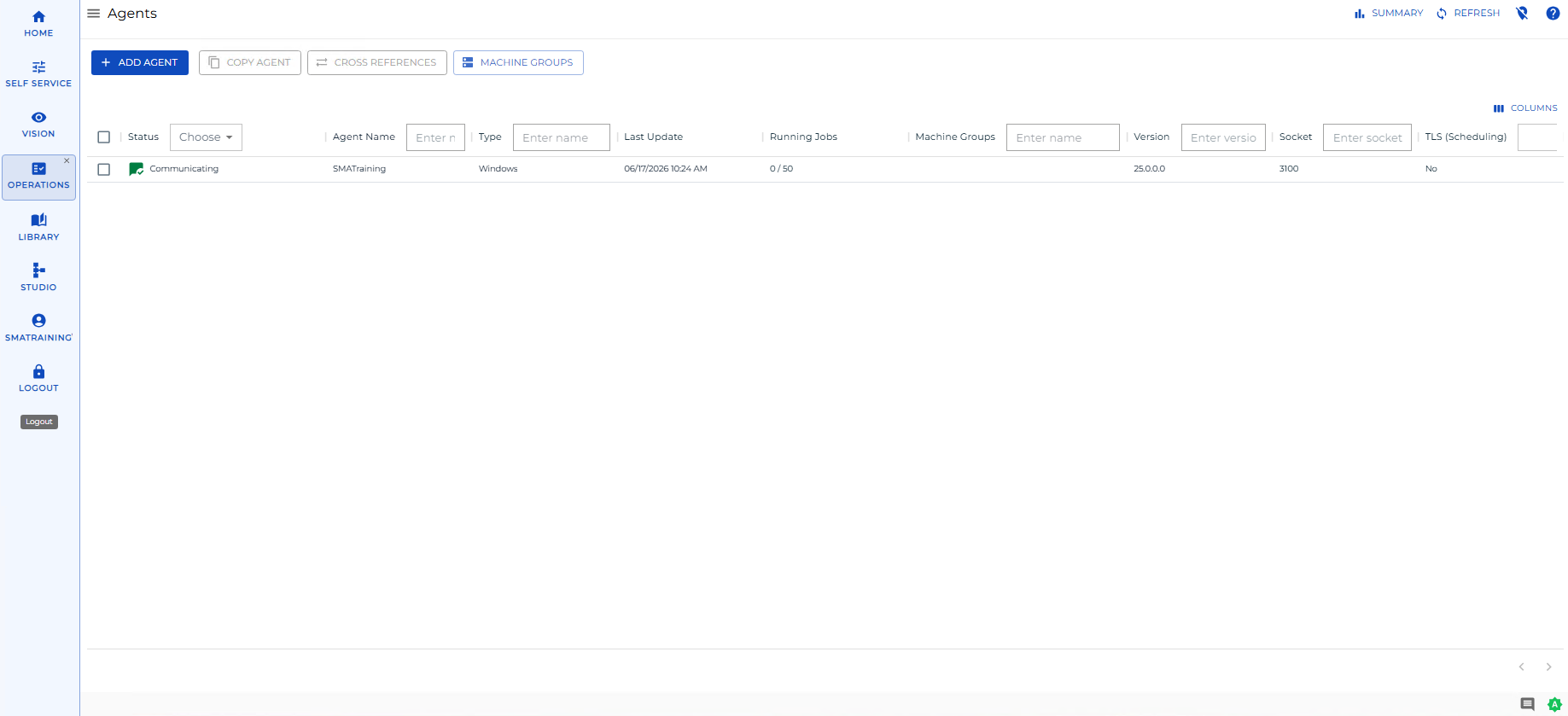The image size is (1568, 716).
Task: Open the Operations module
Action: pos(38,177)
